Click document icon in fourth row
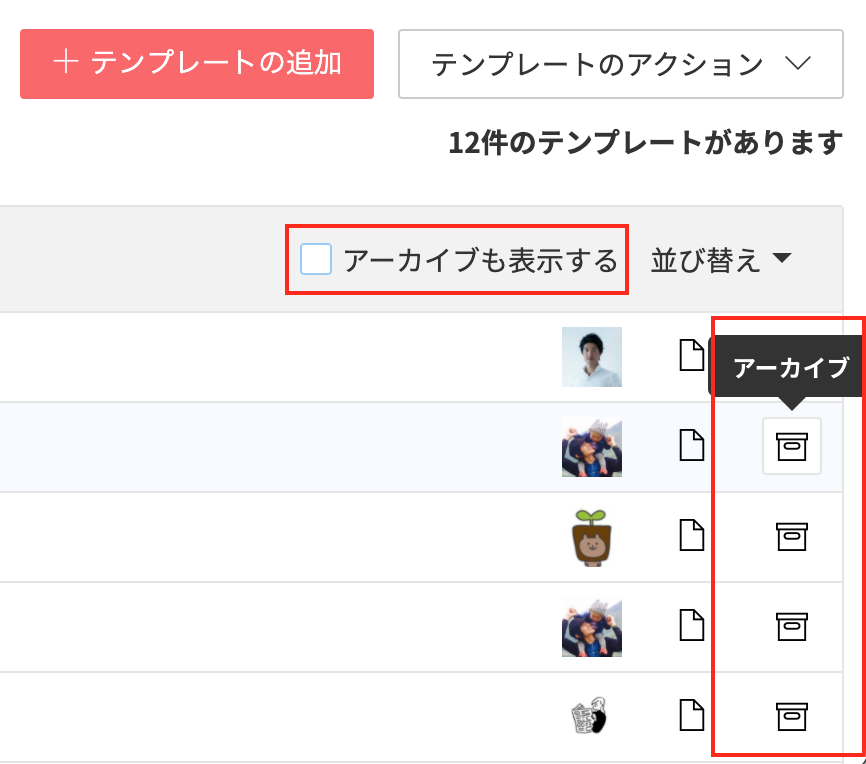Viewport: 866px width, 764px height. pos(691,625)
